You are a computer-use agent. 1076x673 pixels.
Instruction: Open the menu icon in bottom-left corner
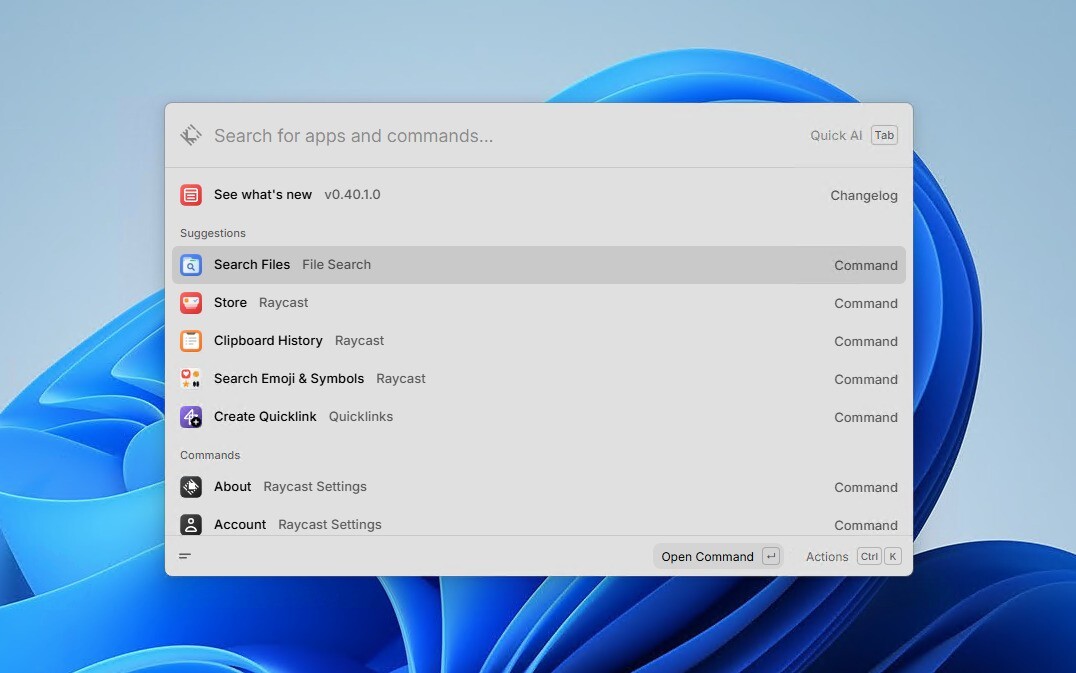pyautogui.click(x=185, y=556)
